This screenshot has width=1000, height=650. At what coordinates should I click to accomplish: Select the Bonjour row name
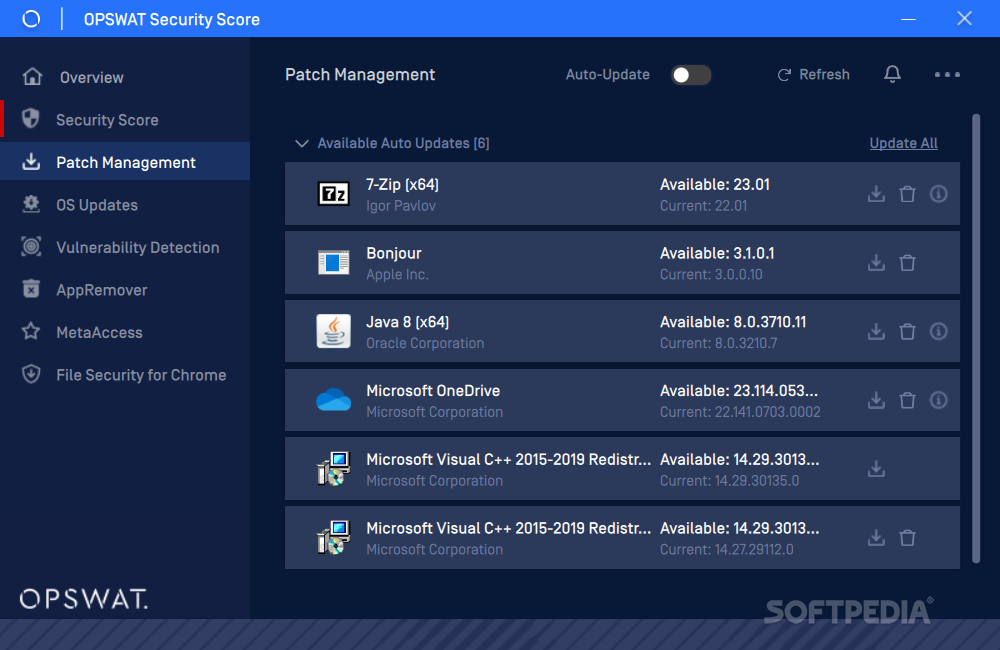(393, 253)
